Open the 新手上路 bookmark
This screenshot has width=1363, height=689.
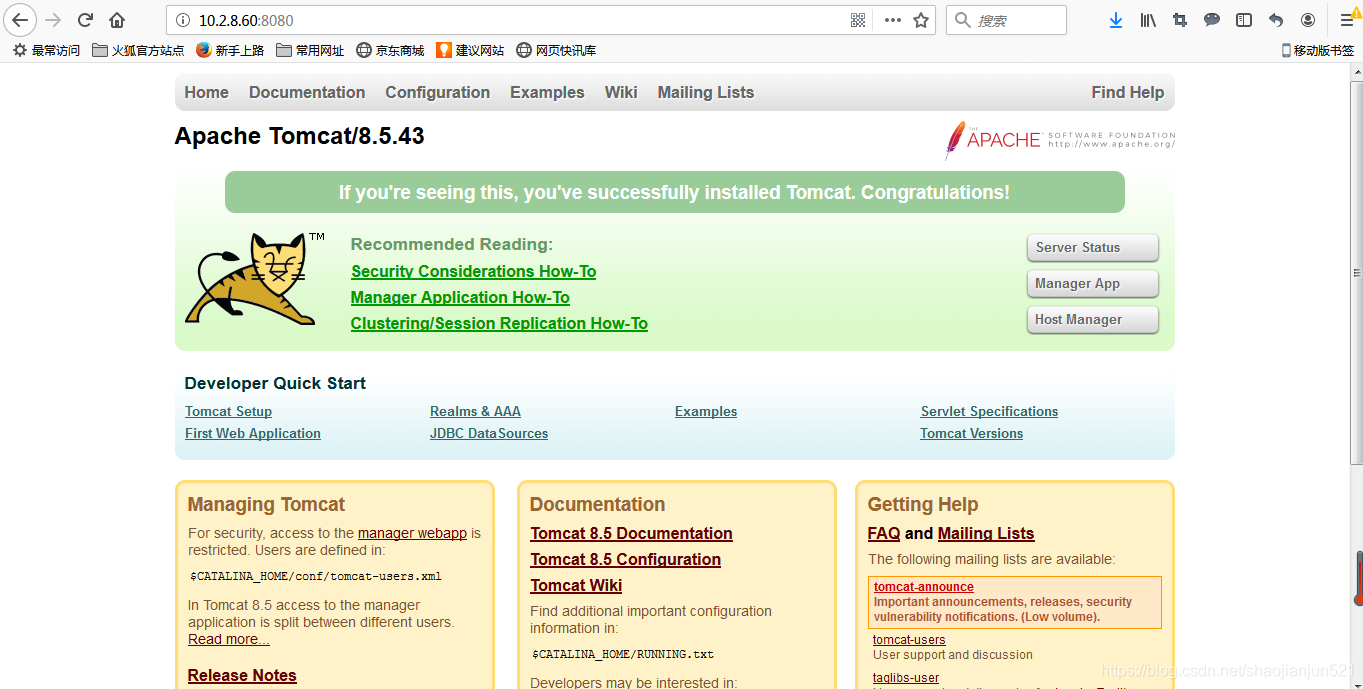pyautogui.click(x=231, y=50)
